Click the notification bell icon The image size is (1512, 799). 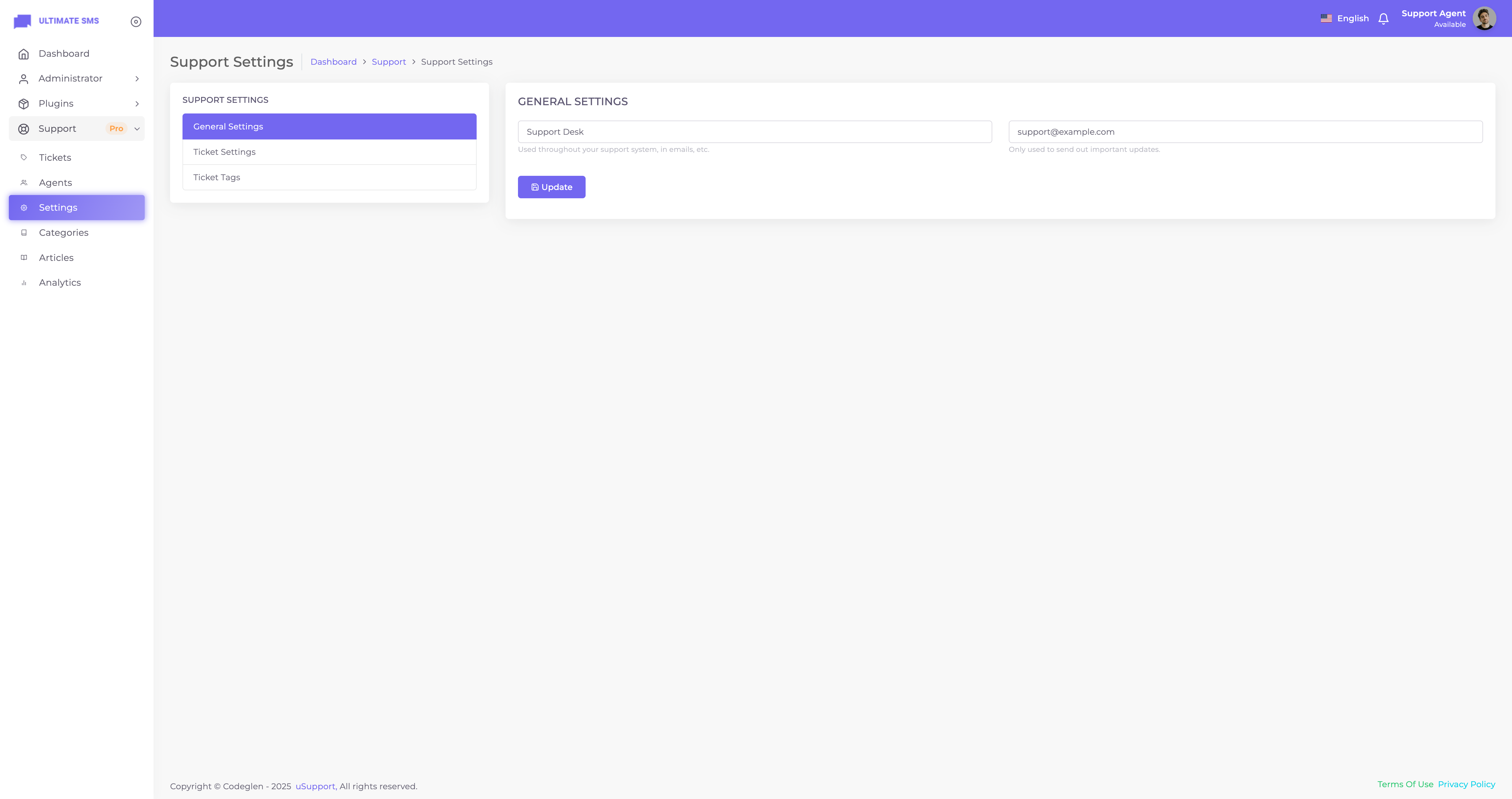(x=1383, y=19)
